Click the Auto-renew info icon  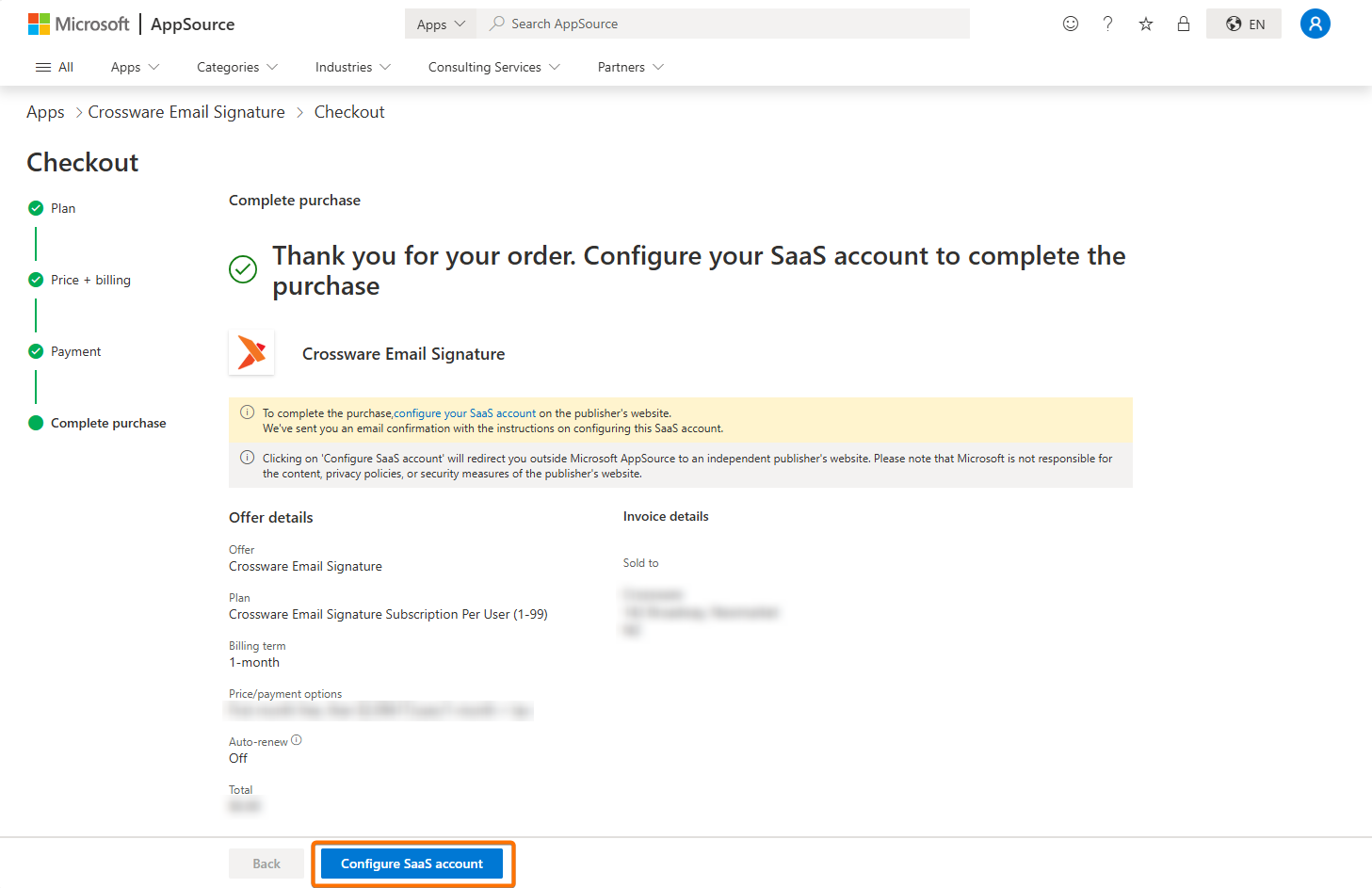click(x=297, y=740)
